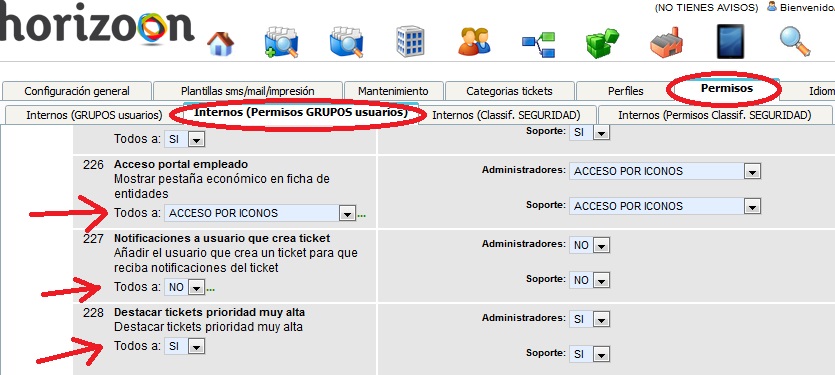Screen dimensions: 835x375
Task: Open the factory icon
Action: (x=666, y=43)
